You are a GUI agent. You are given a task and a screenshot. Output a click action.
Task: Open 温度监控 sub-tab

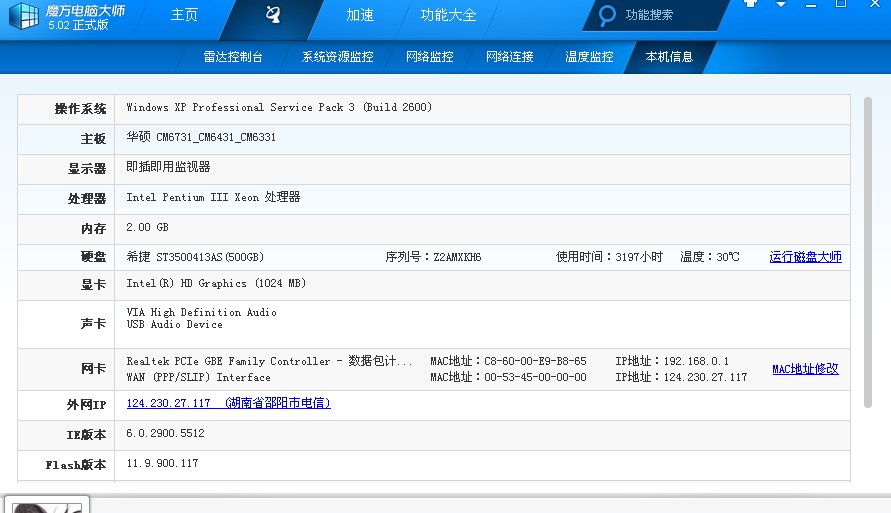pos(589,57)
